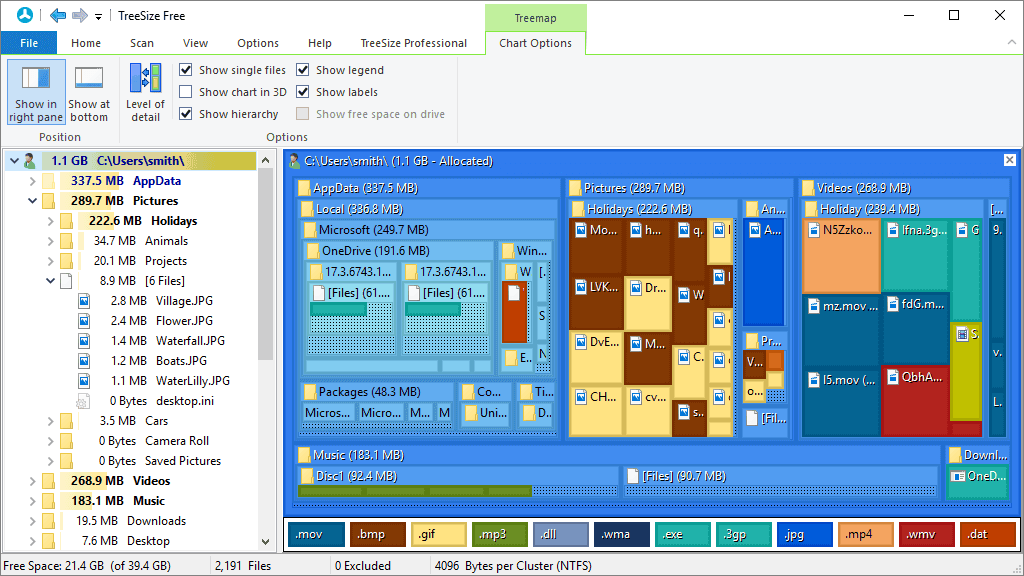Collapse the Pictures folder node

click(32, 200)
